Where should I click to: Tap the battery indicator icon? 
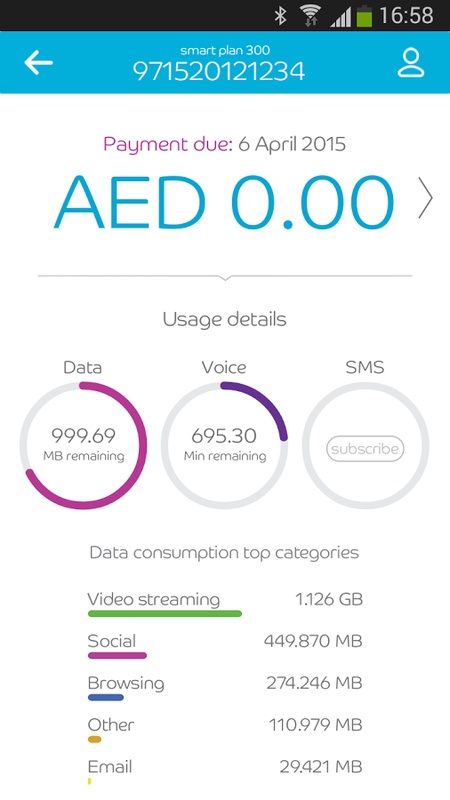point(364,15)
